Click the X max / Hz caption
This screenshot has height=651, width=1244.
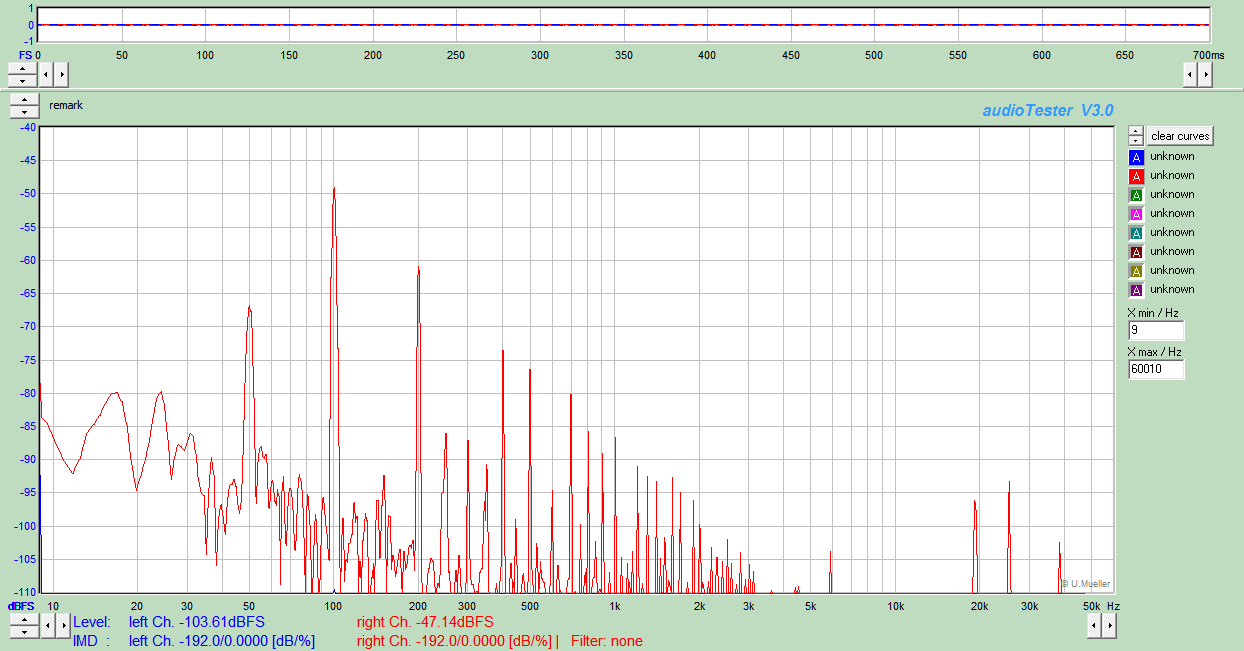tap(1155, 352)
